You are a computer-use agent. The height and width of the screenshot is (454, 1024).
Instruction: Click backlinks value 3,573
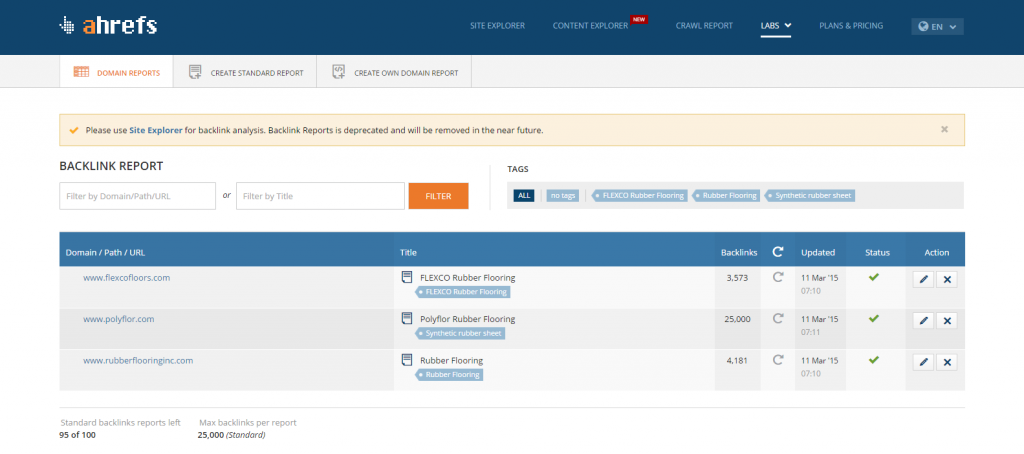(x=738, y=278)
